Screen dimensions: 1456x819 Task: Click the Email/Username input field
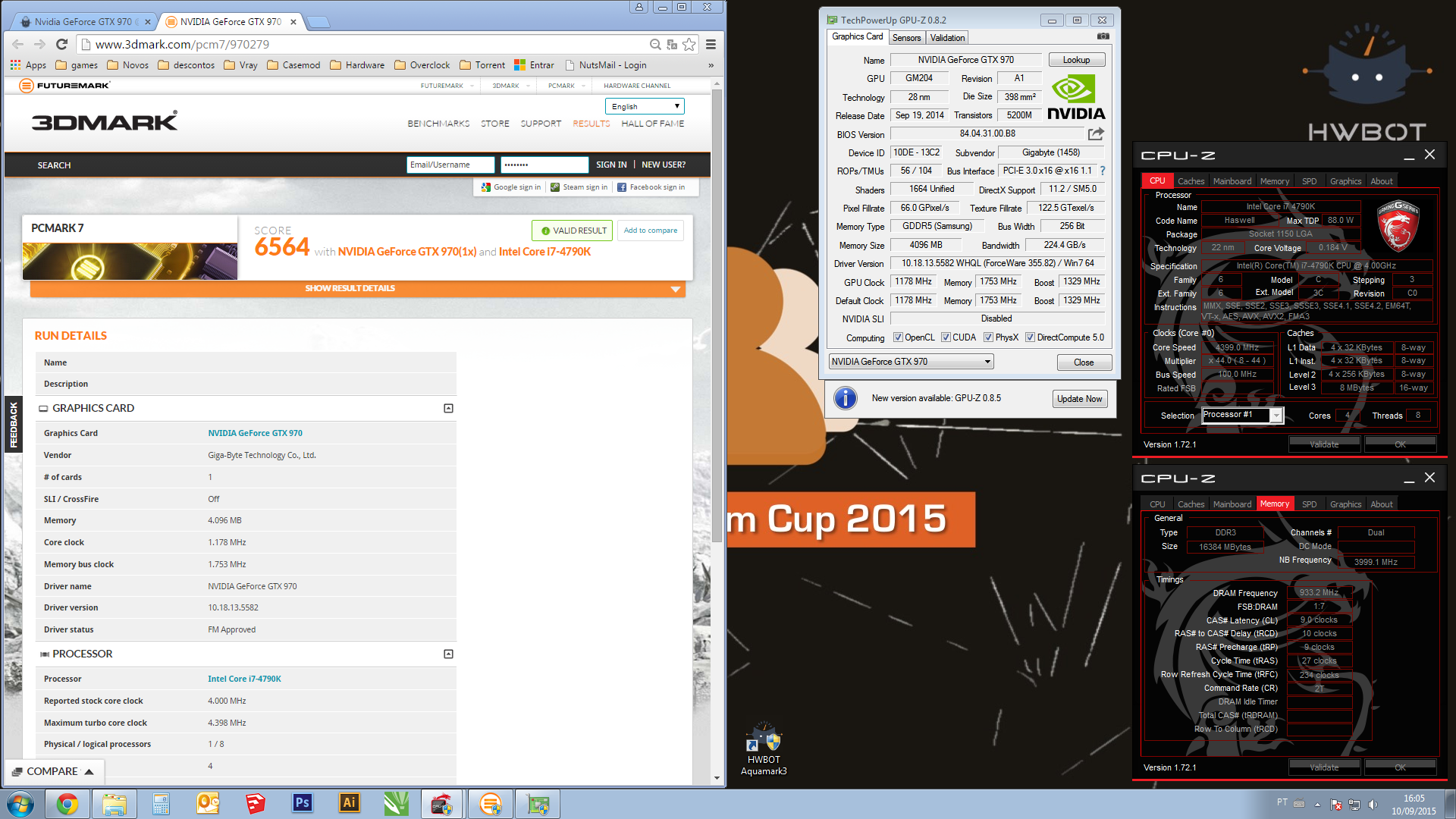tap(450, 165)
